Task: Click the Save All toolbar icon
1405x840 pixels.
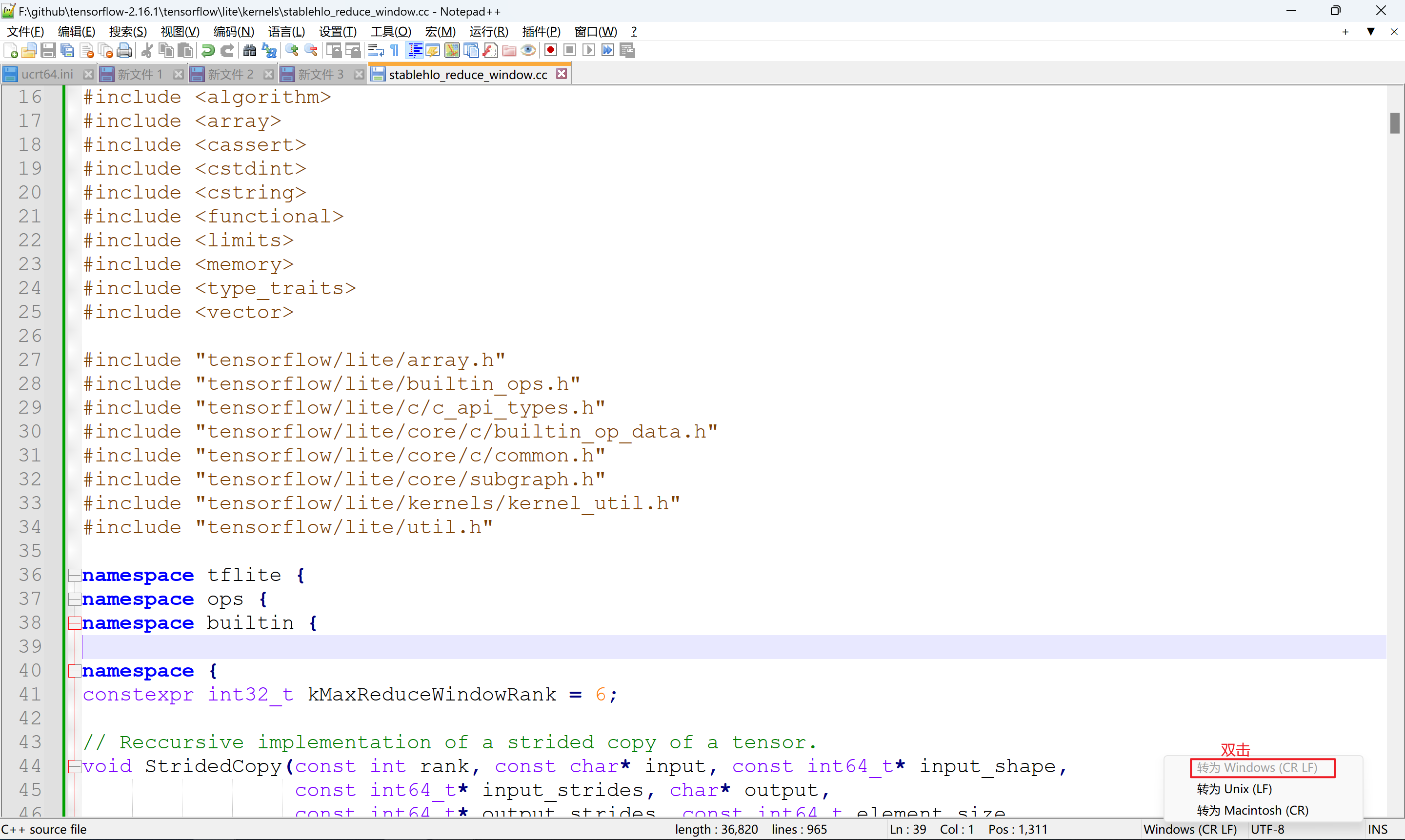Action: (x=67, y=51)
